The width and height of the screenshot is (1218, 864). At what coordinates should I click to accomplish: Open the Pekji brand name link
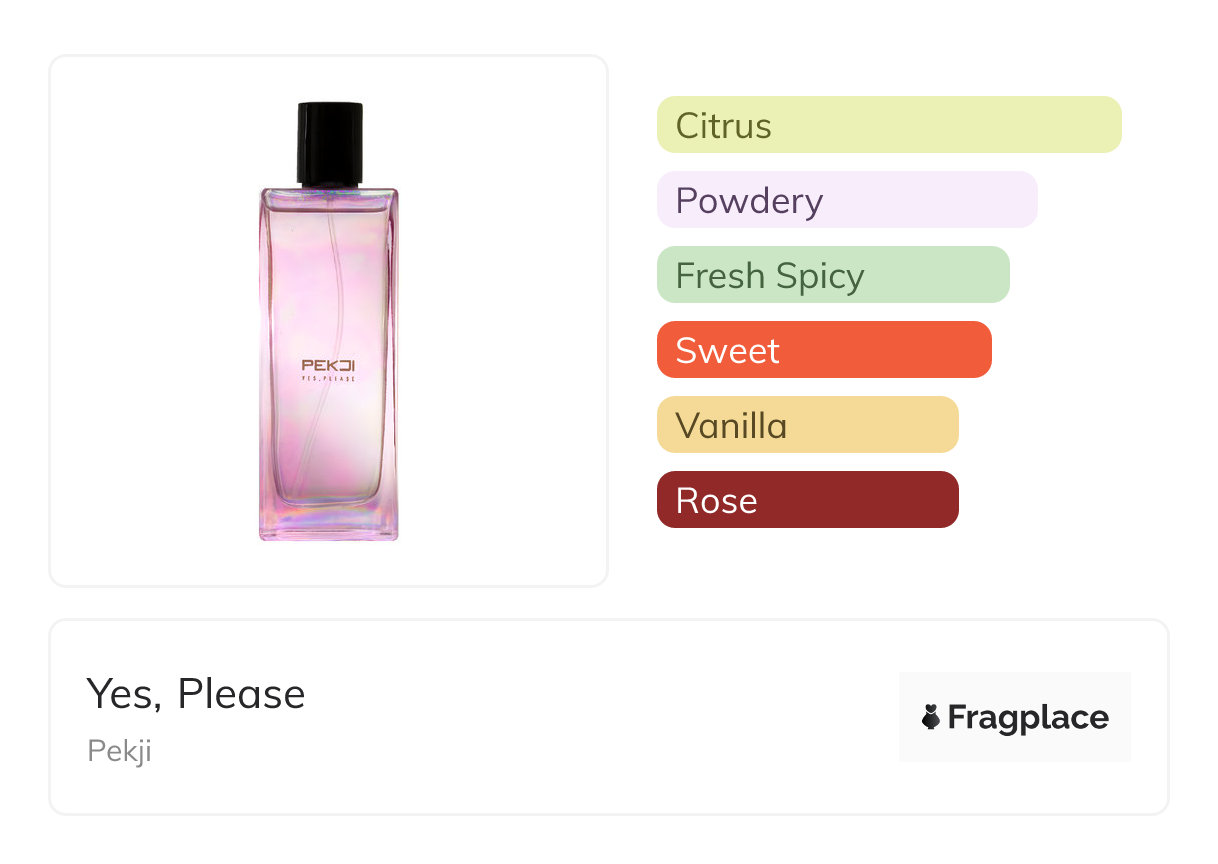click(x=119, y=751)
